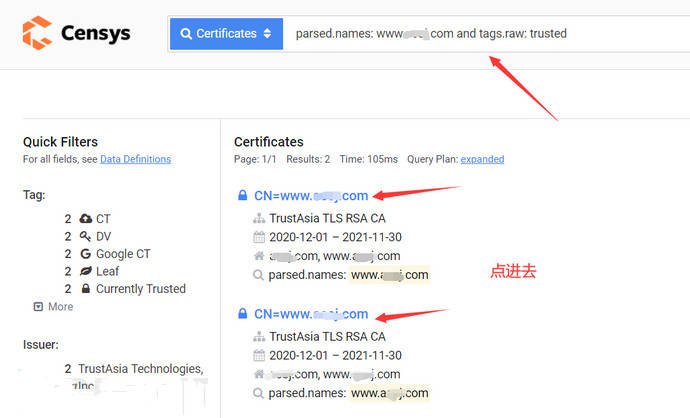Click magnifier icon beside second parsed.names
This screenshot has width=690, height=418.
pyautogui.click(x=259, y=393)
